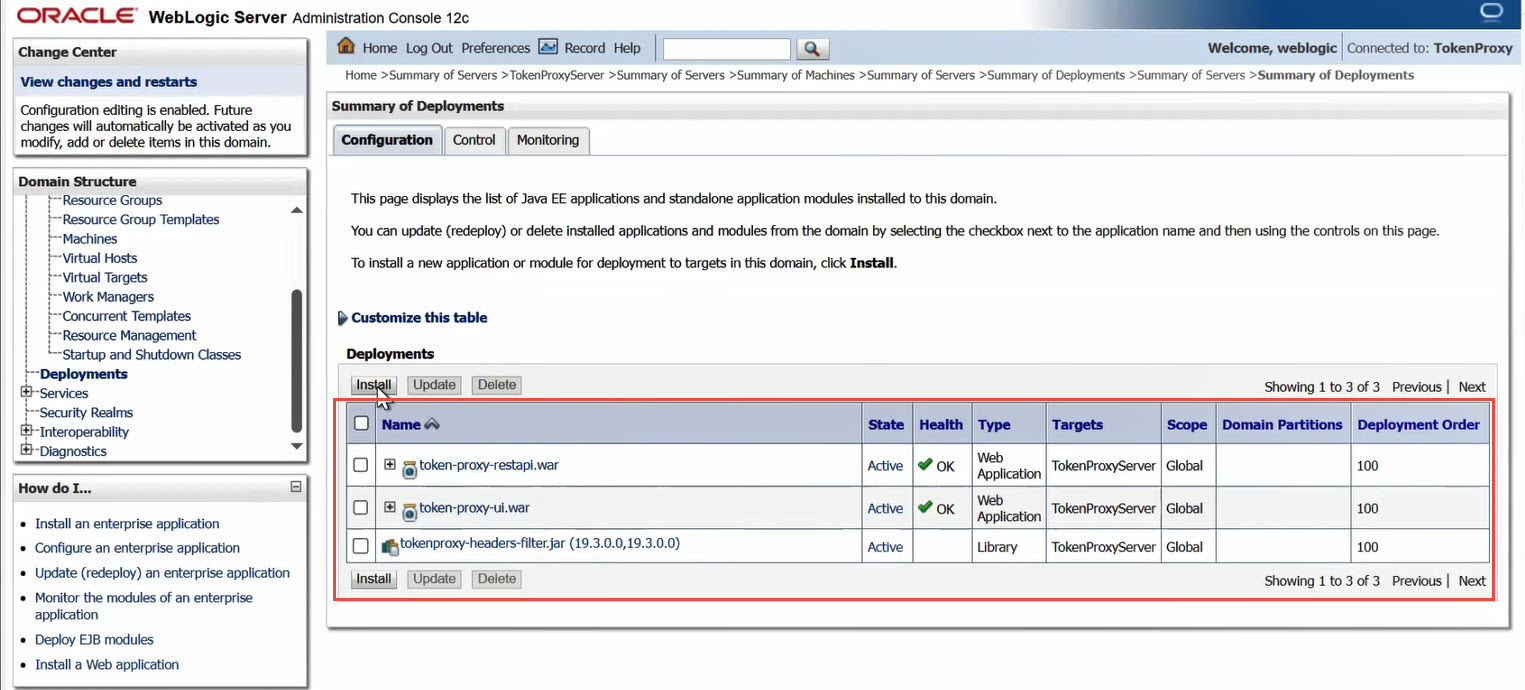
Task: Click Domain Structure scroll down arrow
Action: pyautogui.click(x=296, y=446)
